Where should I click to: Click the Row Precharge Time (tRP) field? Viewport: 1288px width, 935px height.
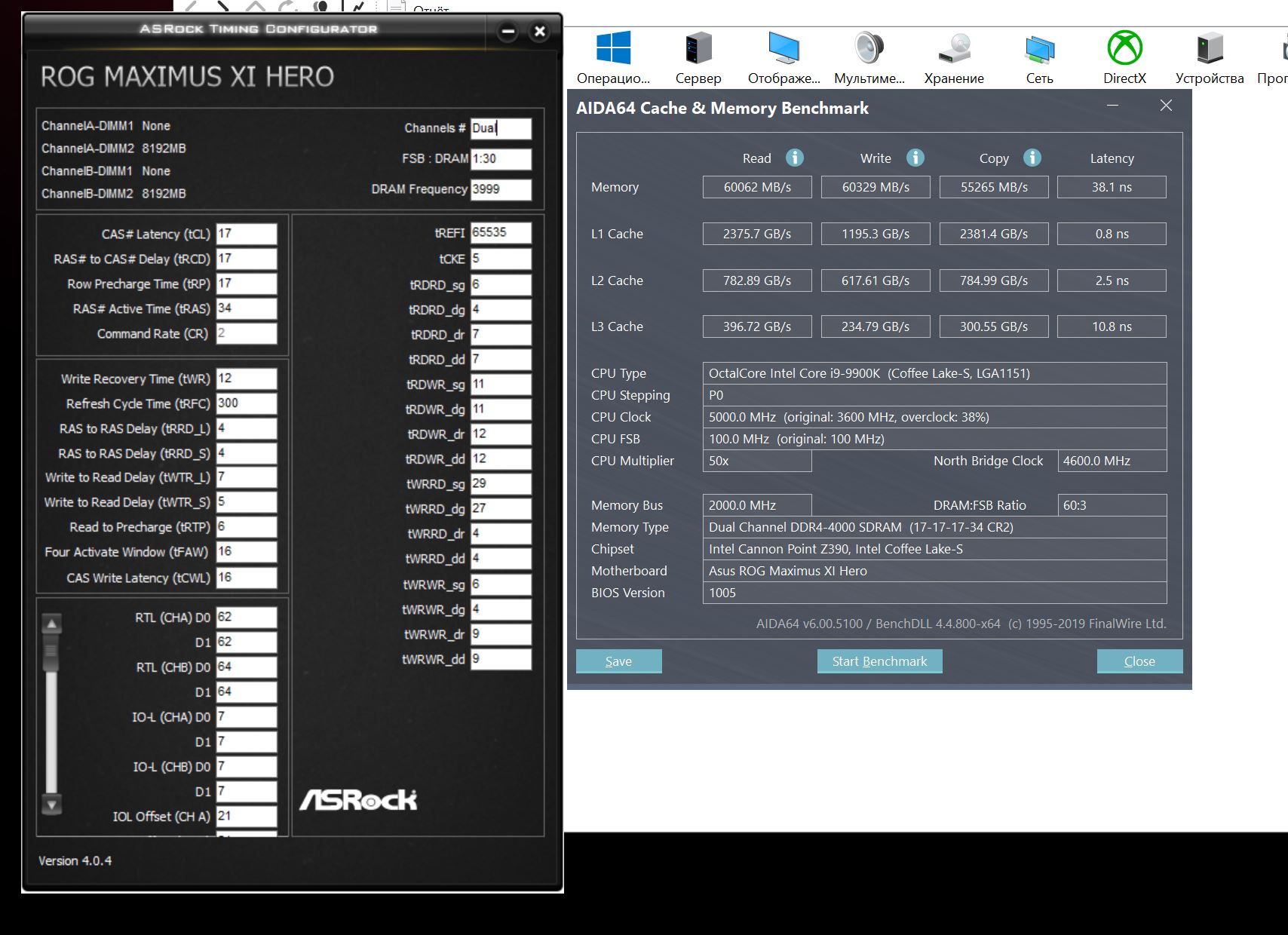(x=247, y=284)
